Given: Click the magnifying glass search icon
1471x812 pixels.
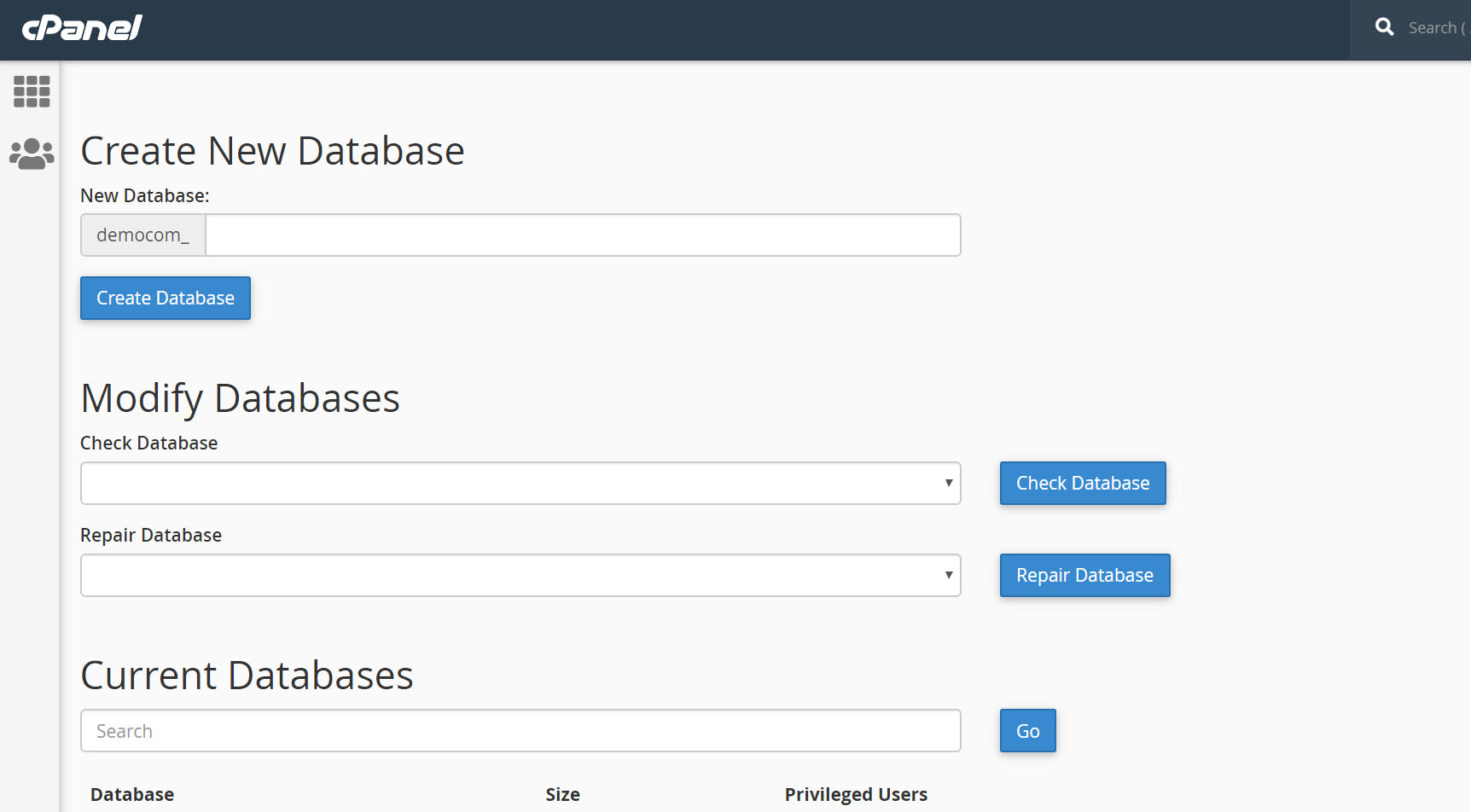Looking at the screenshot, I should point(1384,26).
